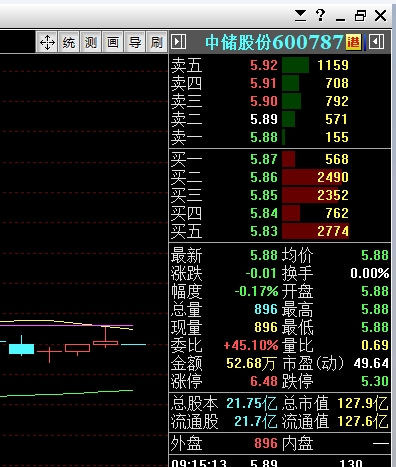The width and height of the screenshot is (396, 467).
Task: Click the cyan filled candlestick on chart
Action: pos(21,348)
